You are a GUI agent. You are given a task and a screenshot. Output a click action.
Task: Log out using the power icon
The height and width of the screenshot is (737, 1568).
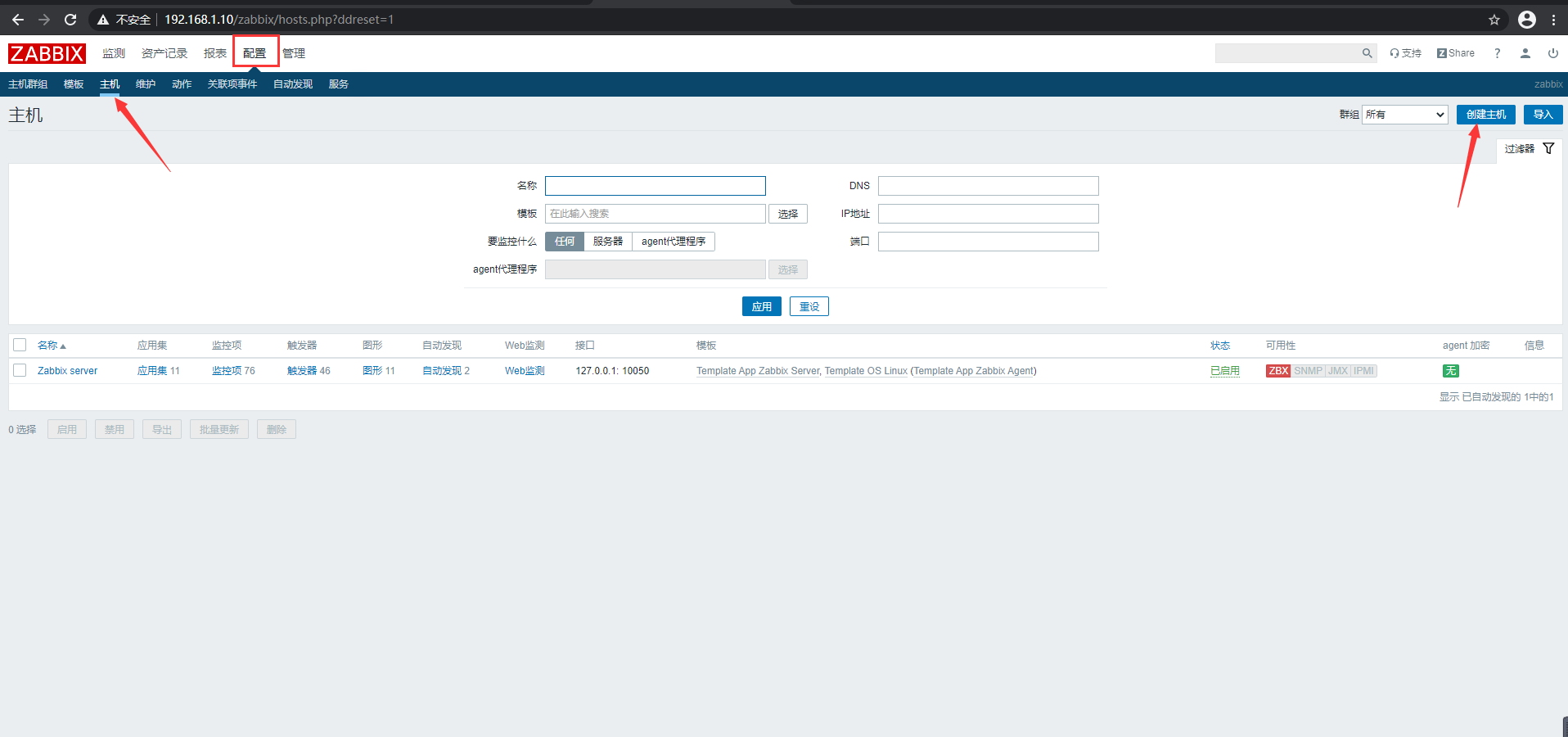(1553, 53)
